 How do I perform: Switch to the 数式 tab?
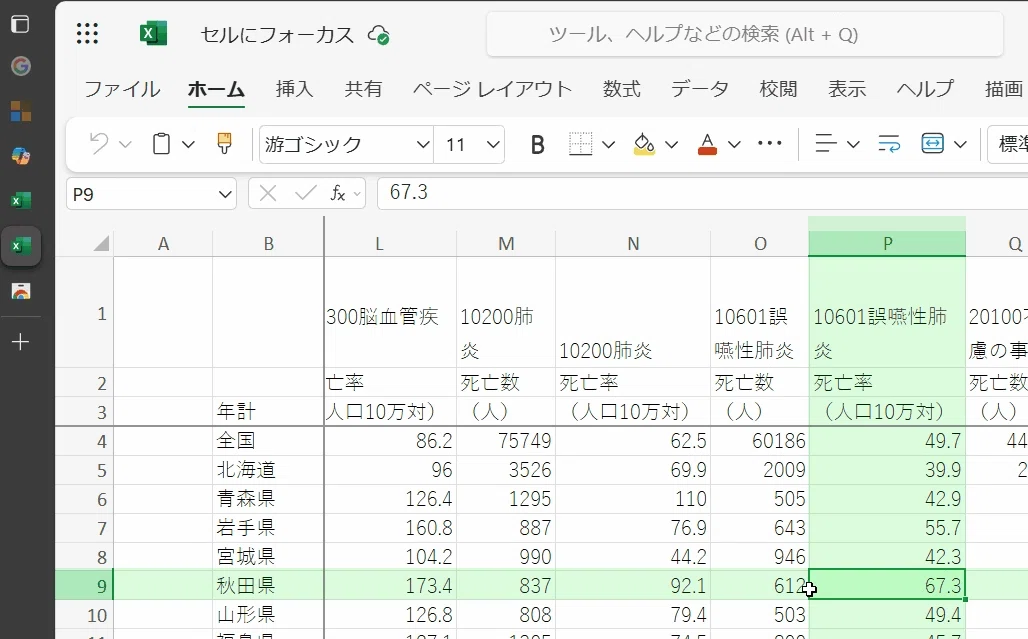click(x=622, y=88)
